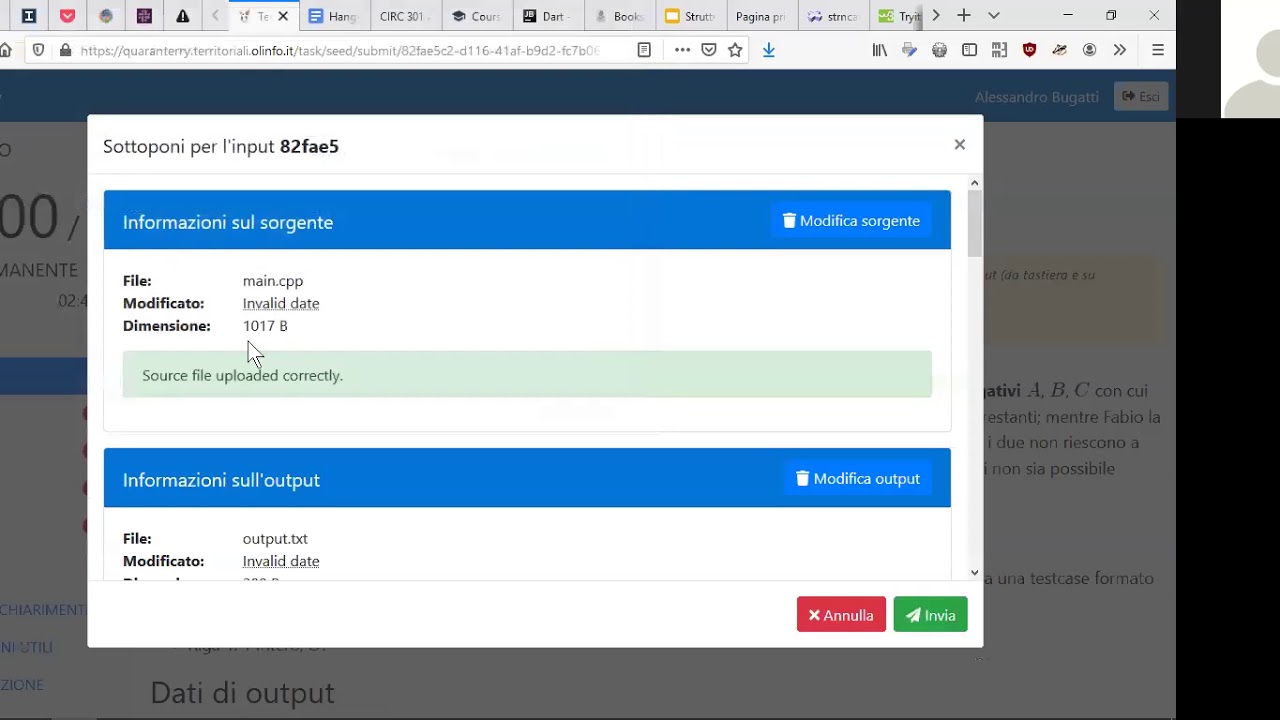Click the Invalid date under source info

(281, 303)
